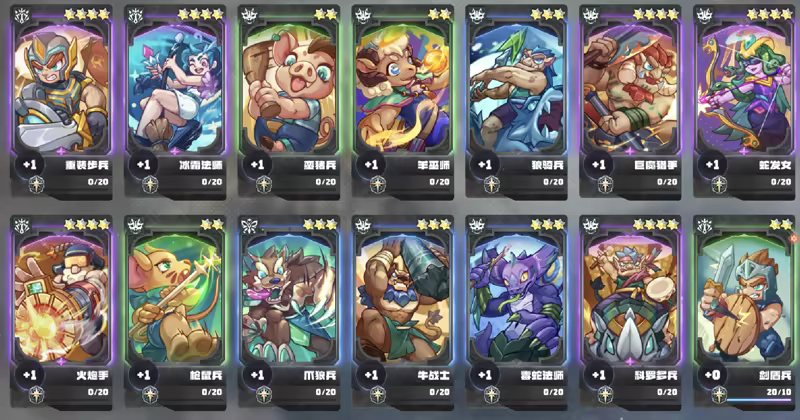Tap the star badge under 狼骑兵
800x420 pixels.
(x=491, y=185)
